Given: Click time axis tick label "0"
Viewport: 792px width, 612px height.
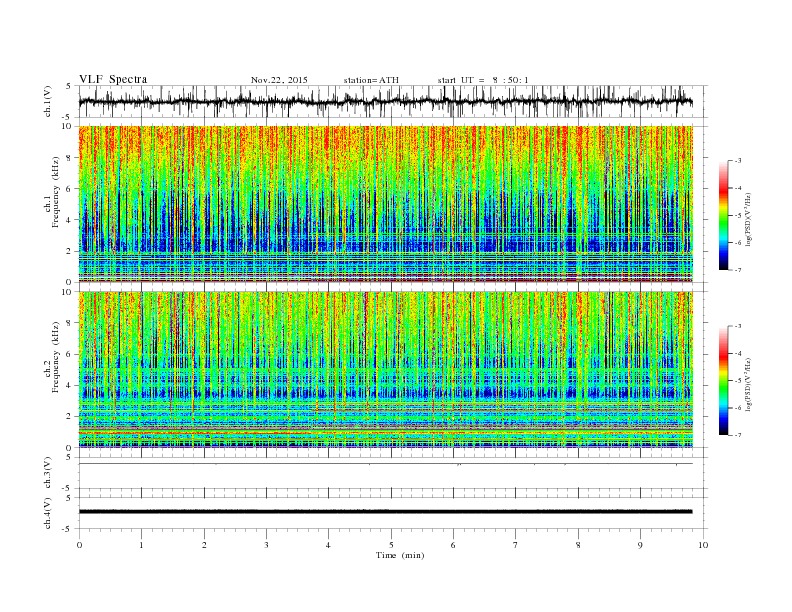Looking at the screenshot, I should click(x=79, y=545).
